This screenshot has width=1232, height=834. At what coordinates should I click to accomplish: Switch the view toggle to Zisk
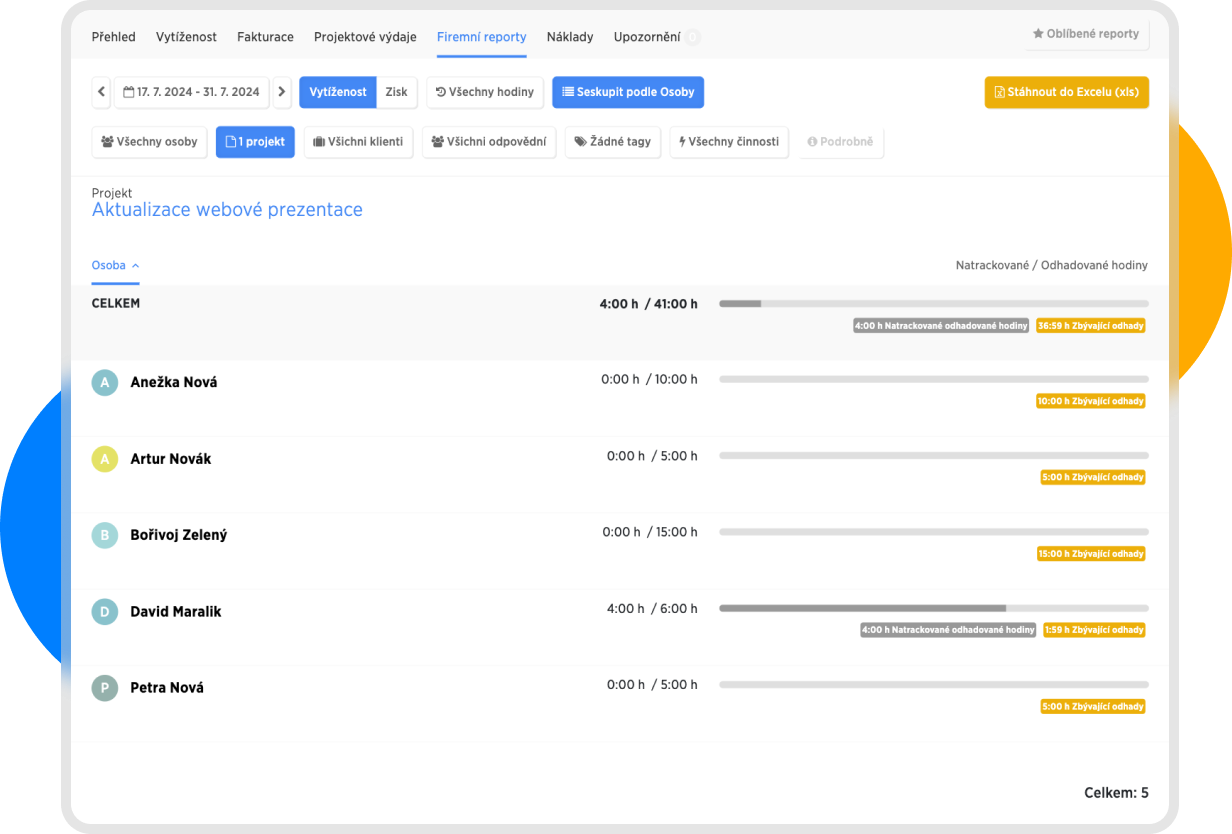tap(397, 92)
